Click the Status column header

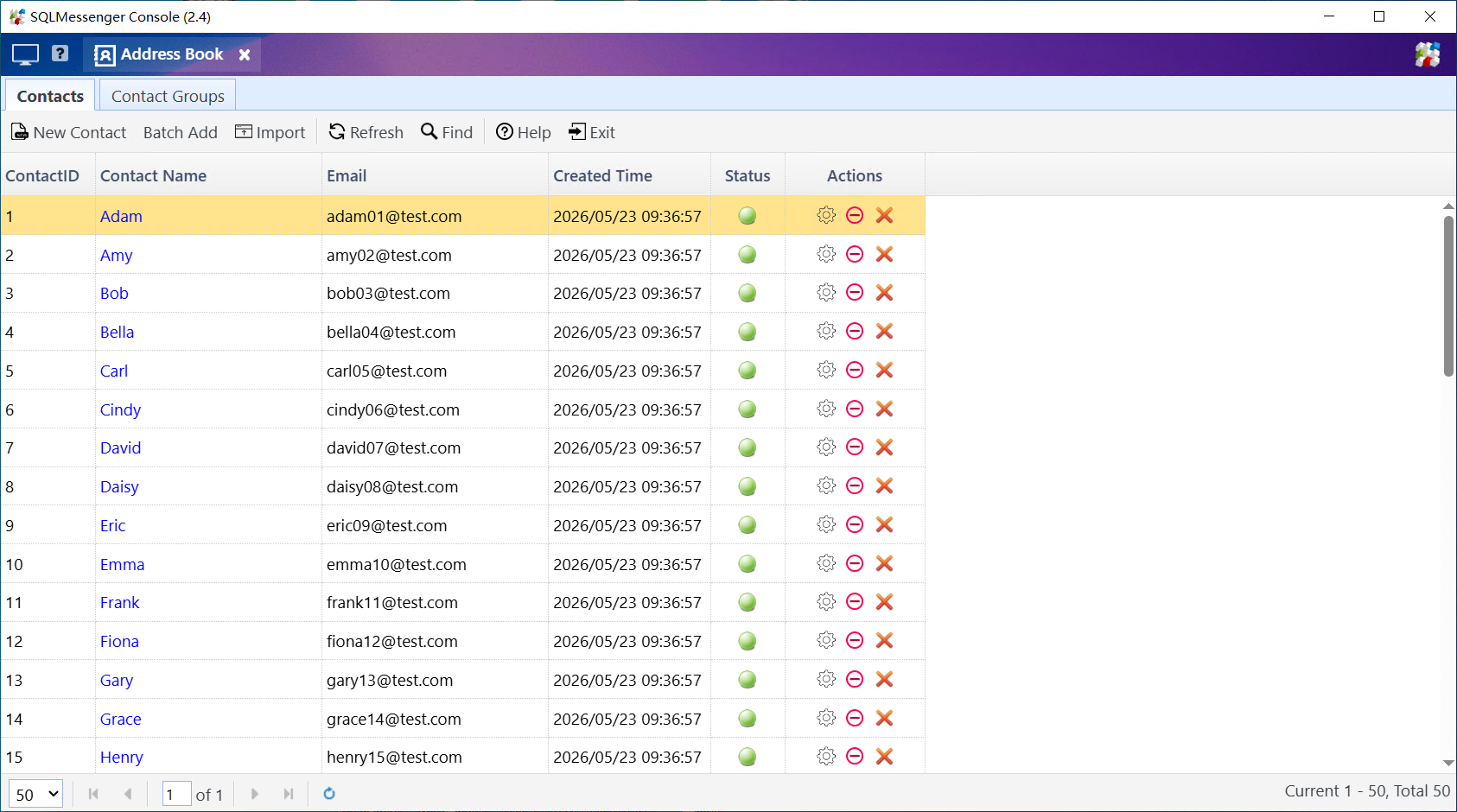(748, 175)
